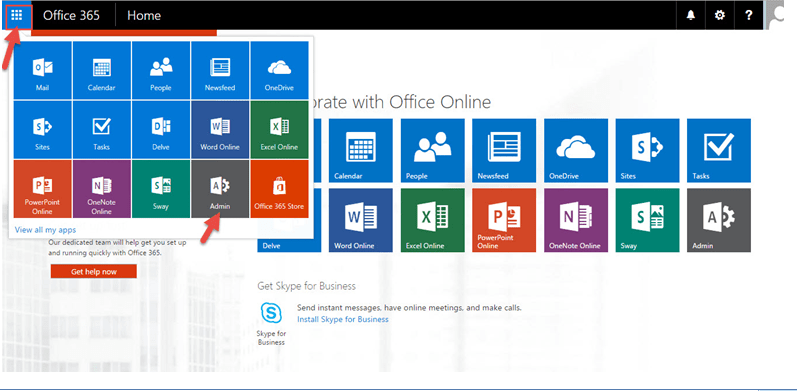The width and height of the screenshot is (797, 391).
Task: Open the app launcher waffle icon
Action: (17, 15)
